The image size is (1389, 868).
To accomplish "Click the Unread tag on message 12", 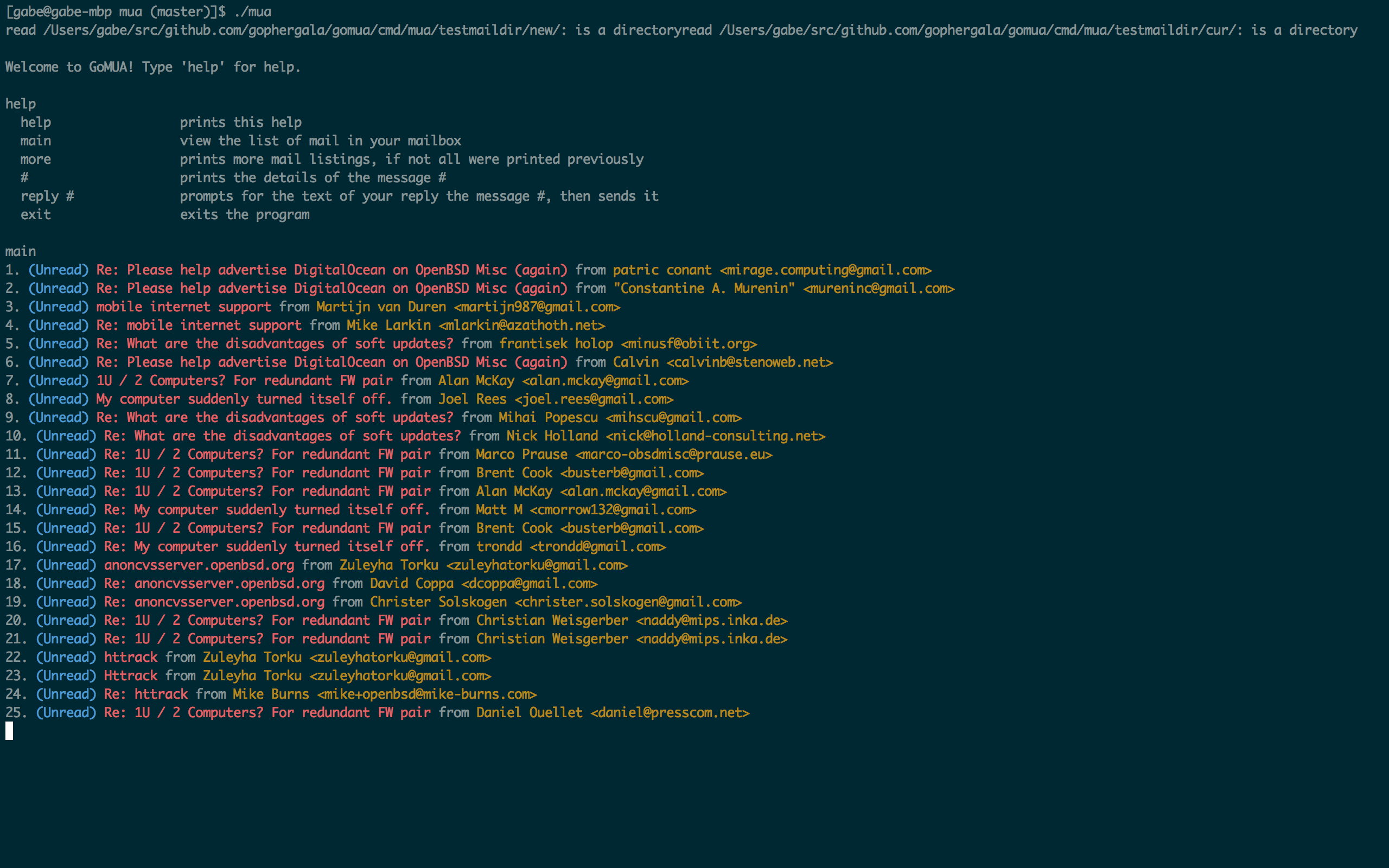I will coord(66,473).
